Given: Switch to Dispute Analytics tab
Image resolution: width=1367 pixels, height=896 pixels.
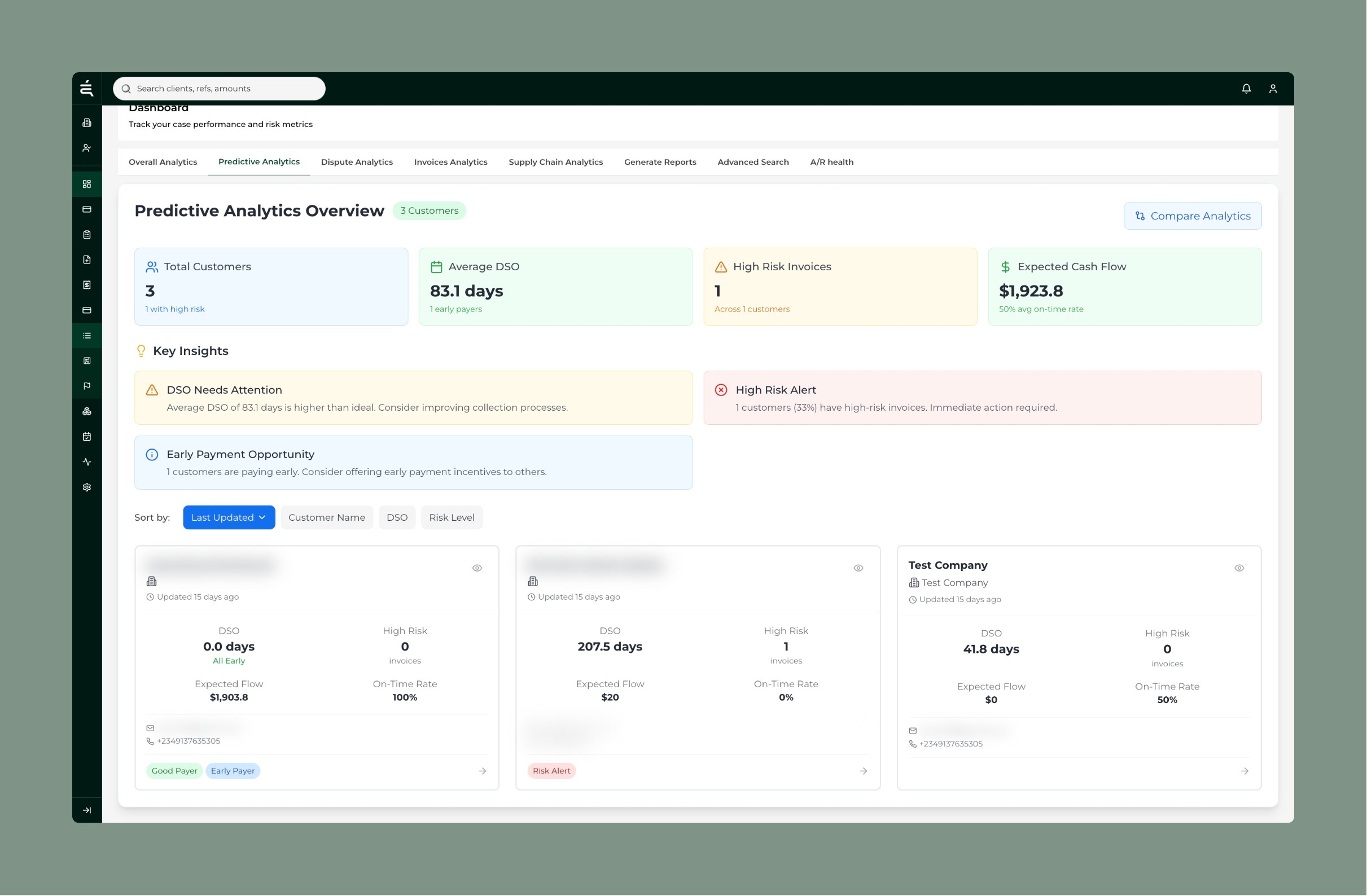Looking at the screenshot, I should click(357, 162).
